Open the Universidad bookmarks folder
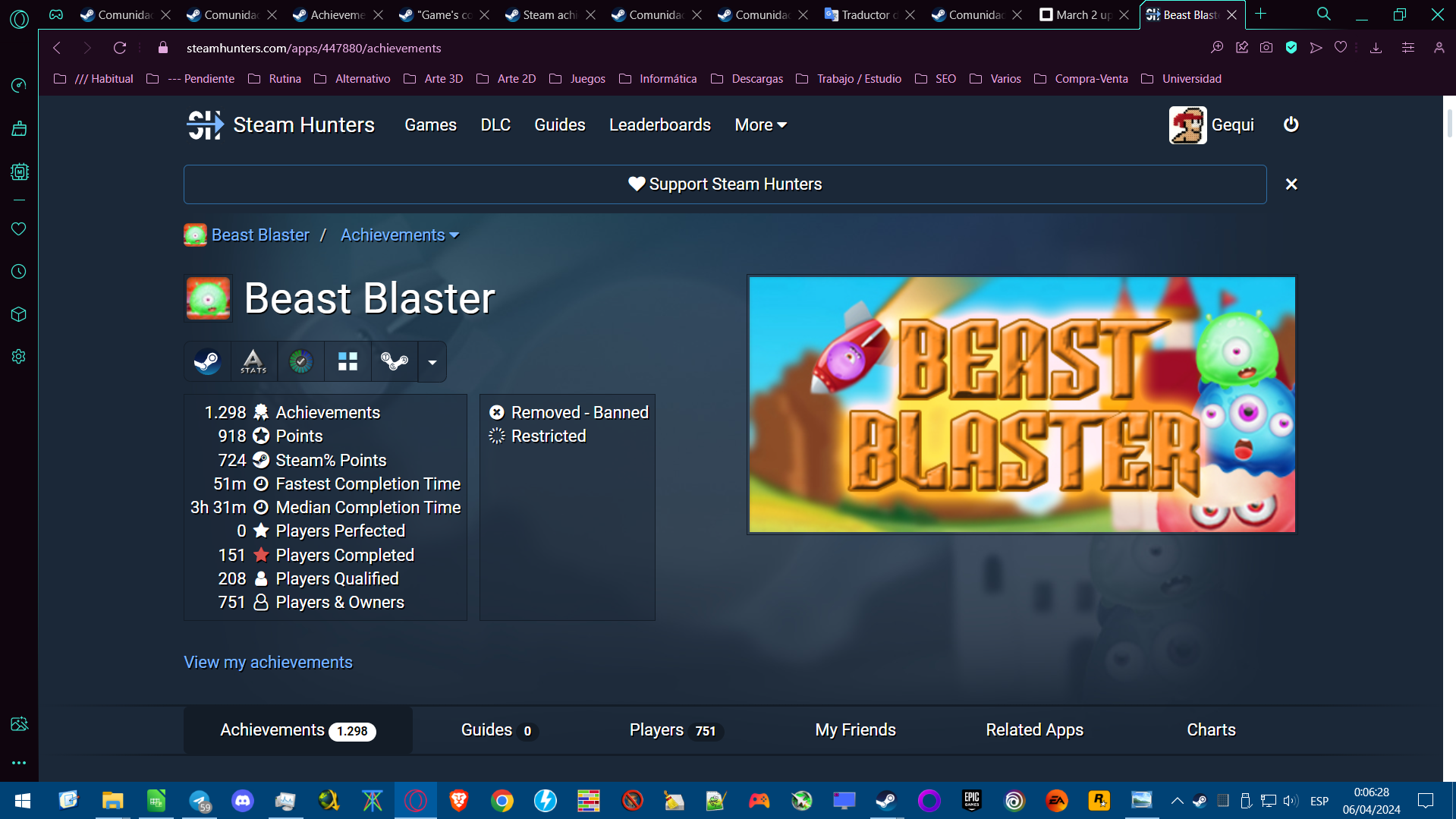The height and width of the screenshot is (819, 1456). [x=1181, y=79]
